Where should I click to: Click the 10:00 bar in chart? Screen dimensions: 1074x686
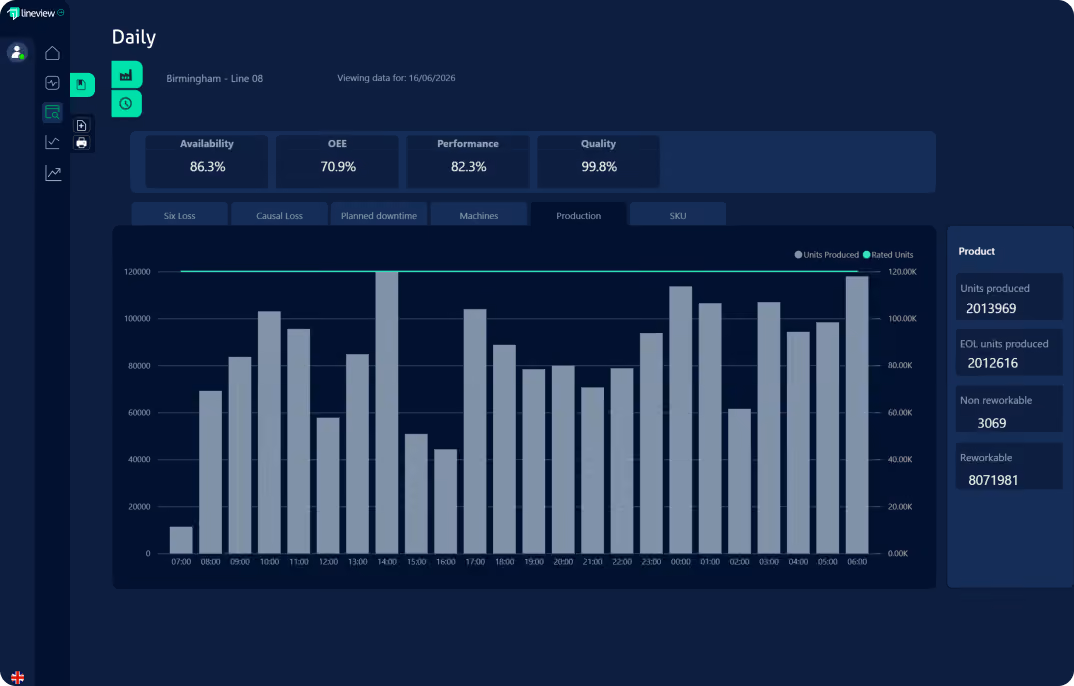tap(269, 432)
